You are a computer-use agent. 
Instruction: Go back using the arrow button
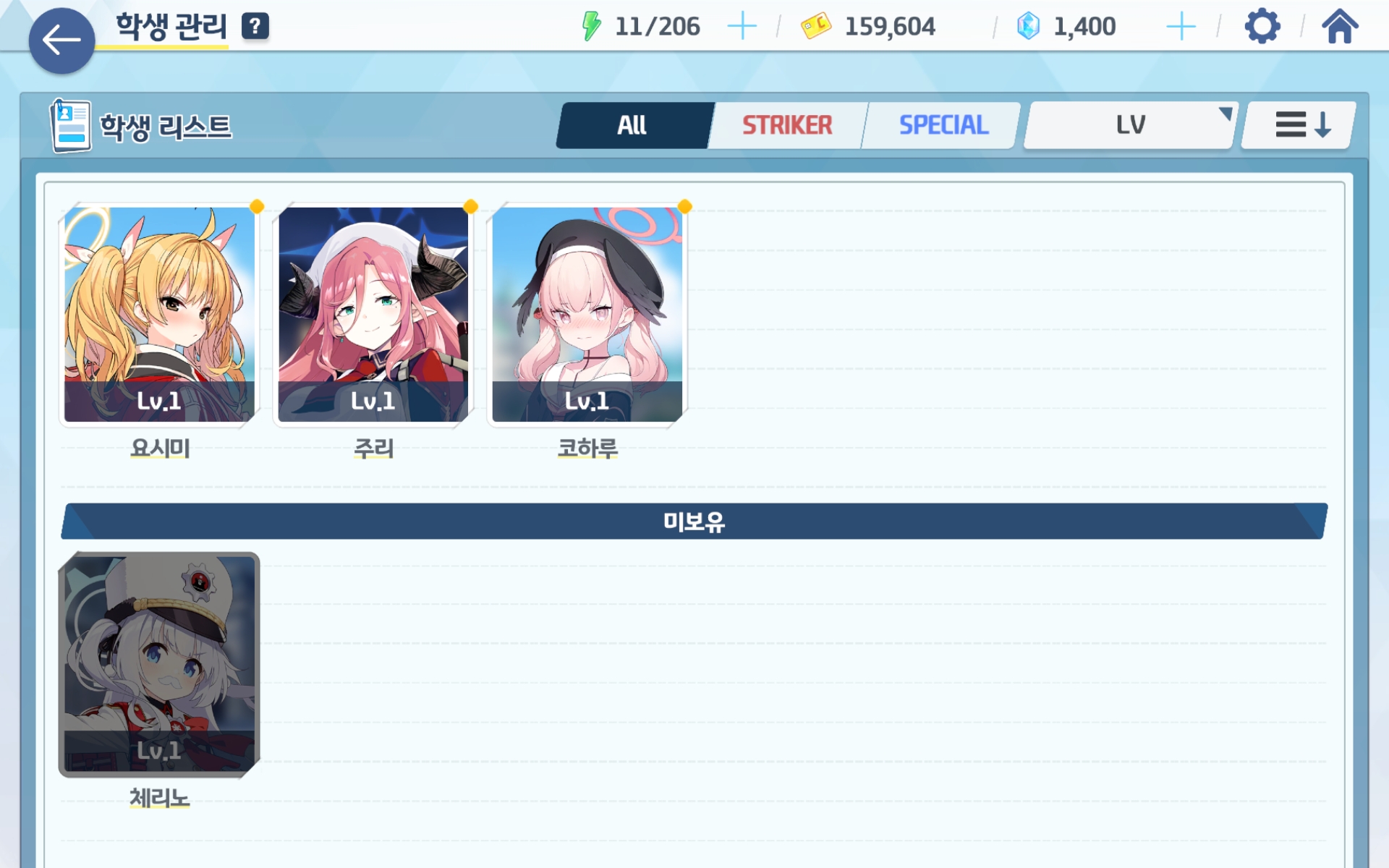61,41
